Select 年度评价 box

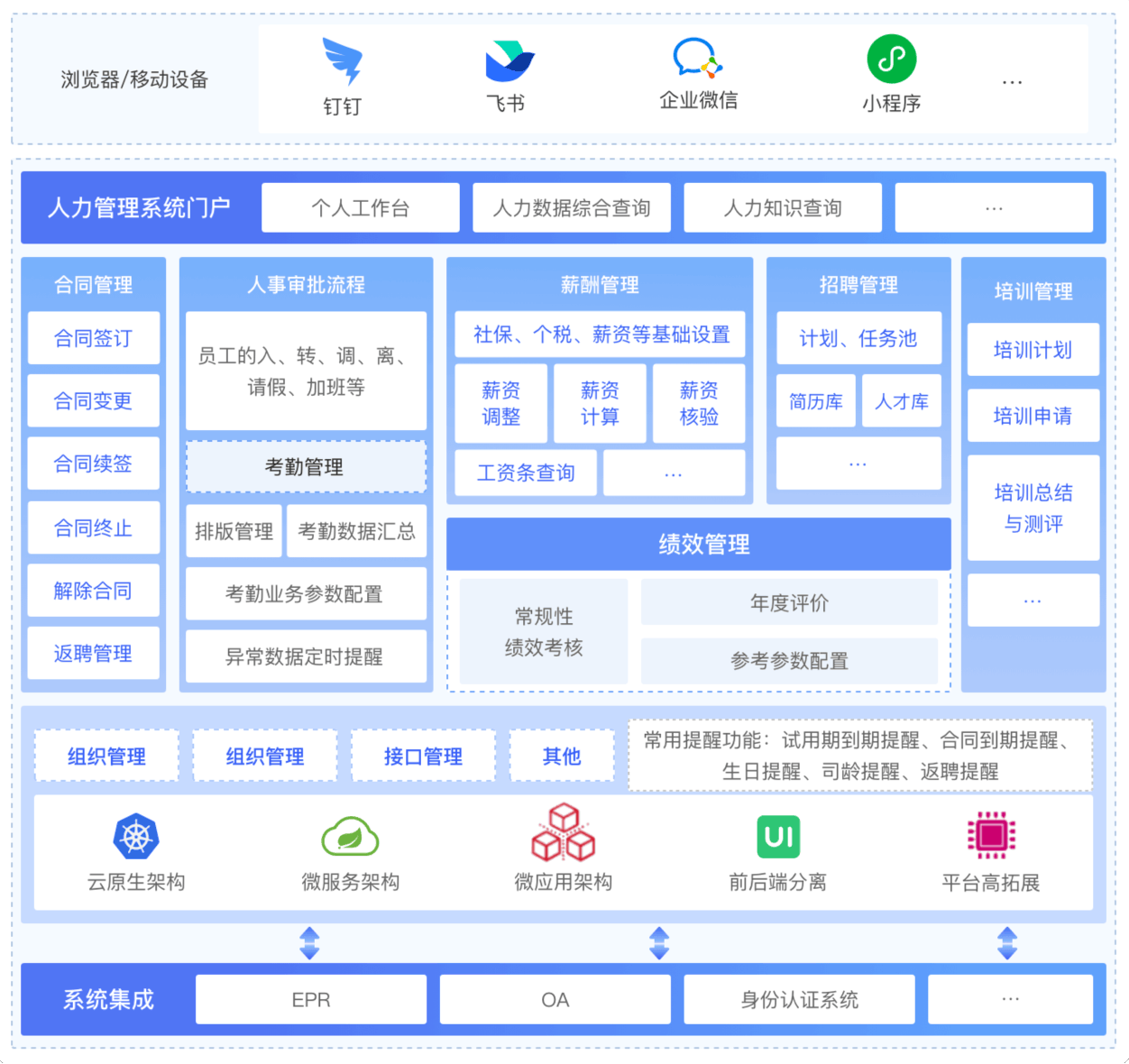click(x=790, y=603)
